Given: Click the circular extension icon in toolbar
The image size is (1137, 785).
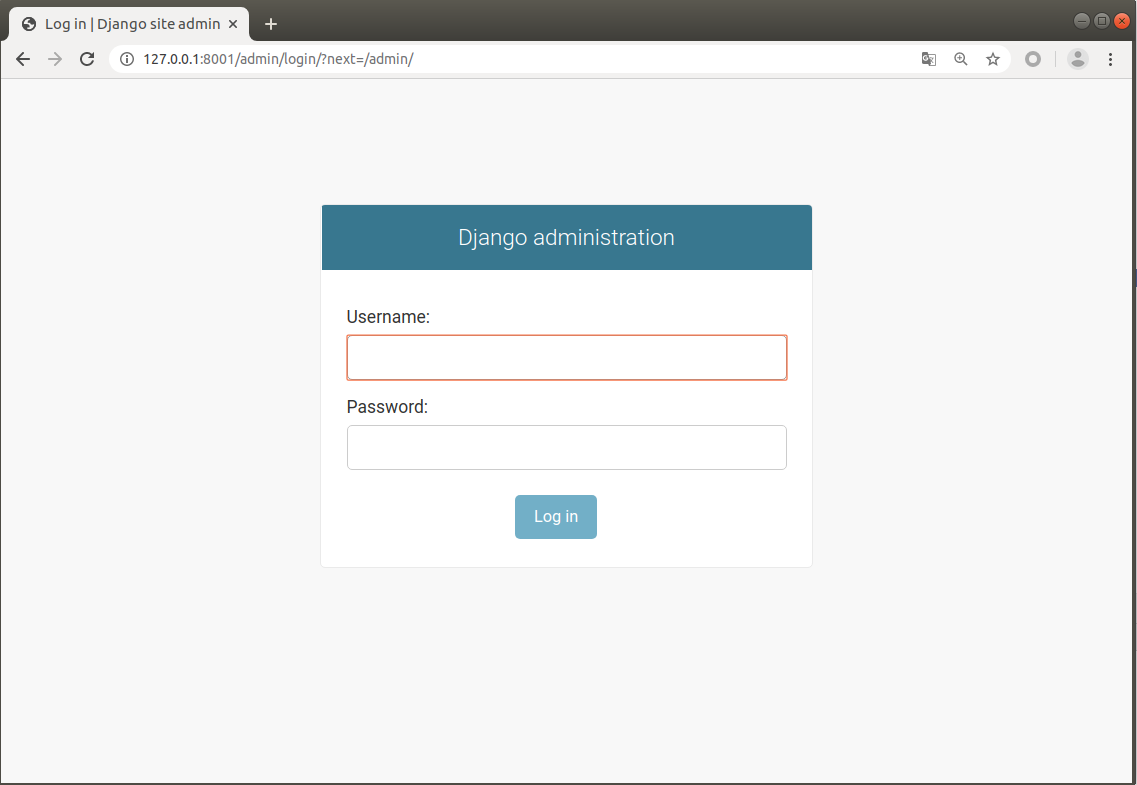Looking at the screenshot, I should click(1033, 59).
